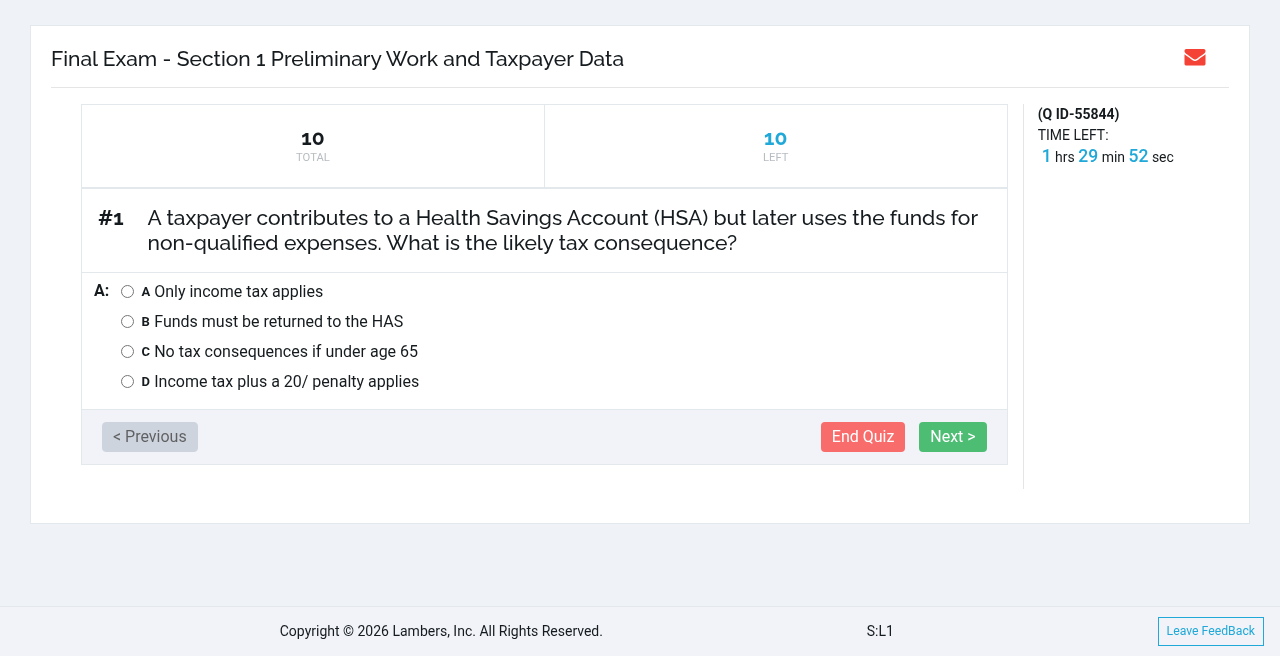Screen dimensions: 1280x656
Task: Select answer A radio button
Action: tap(127, 292)
